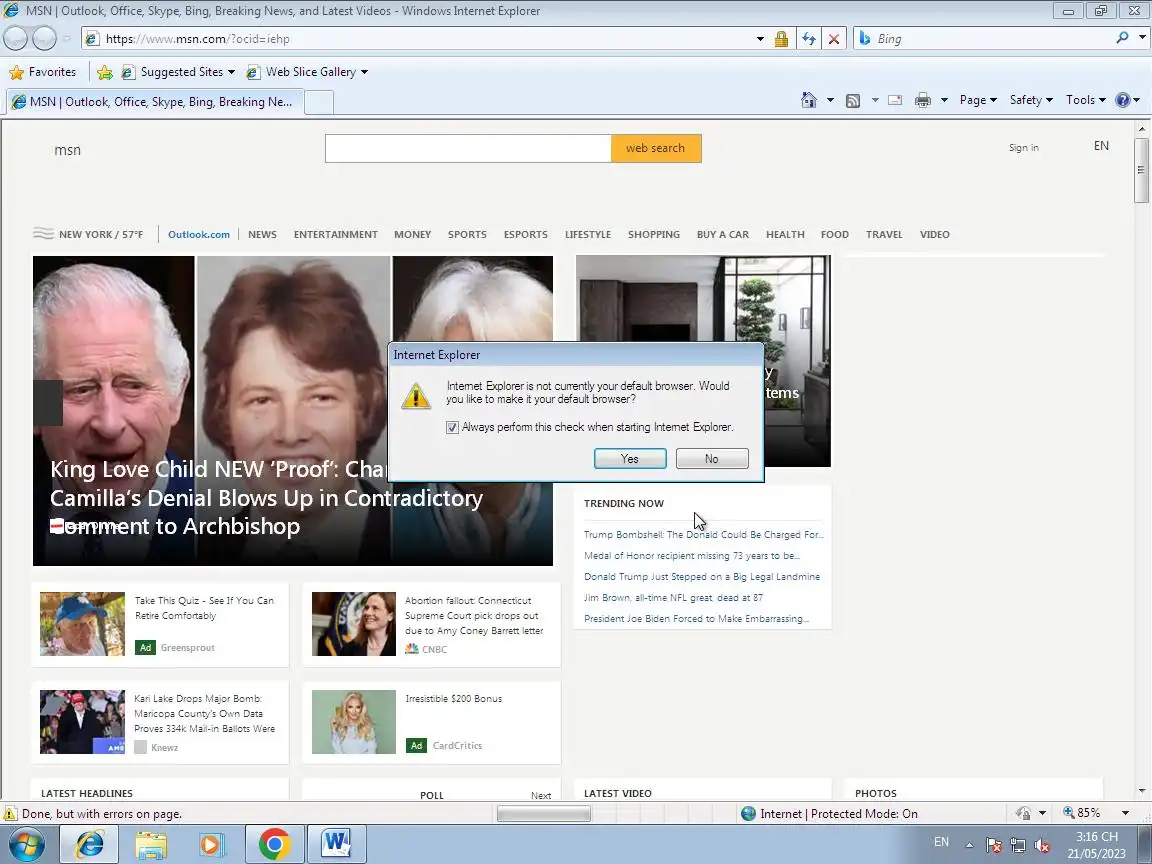
Task: Click the browser Back arrow button
Action: pyautogui.click(x=16, y=38)
